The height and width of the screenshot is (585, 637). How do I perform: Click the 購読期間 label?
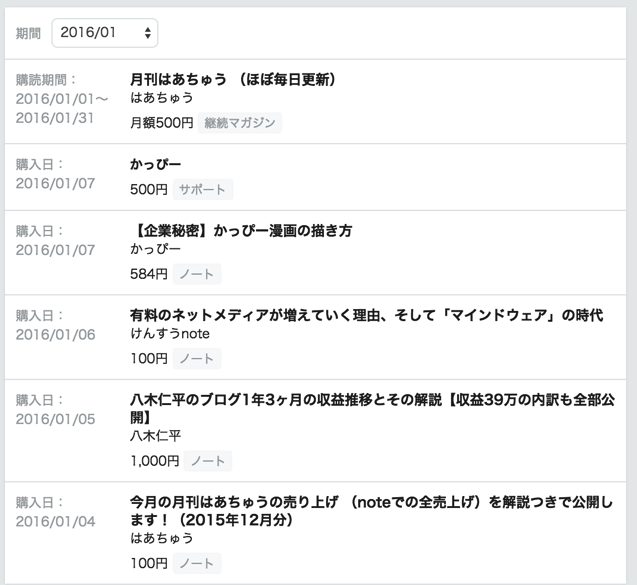point(46,80)
